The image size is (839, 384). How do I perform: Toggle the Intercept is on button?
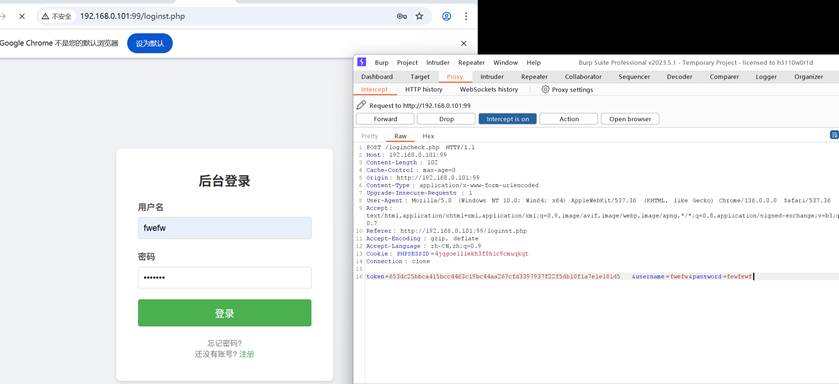tap(507, 119)
